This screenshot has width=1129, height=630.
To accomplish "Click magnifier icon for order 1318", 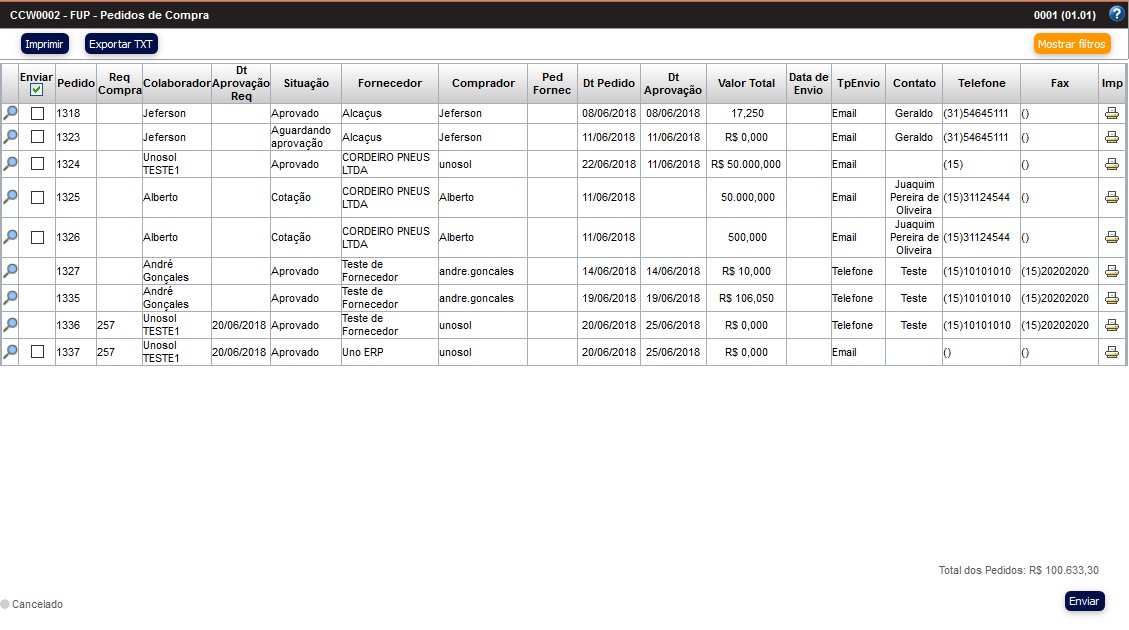I will 10,114.
